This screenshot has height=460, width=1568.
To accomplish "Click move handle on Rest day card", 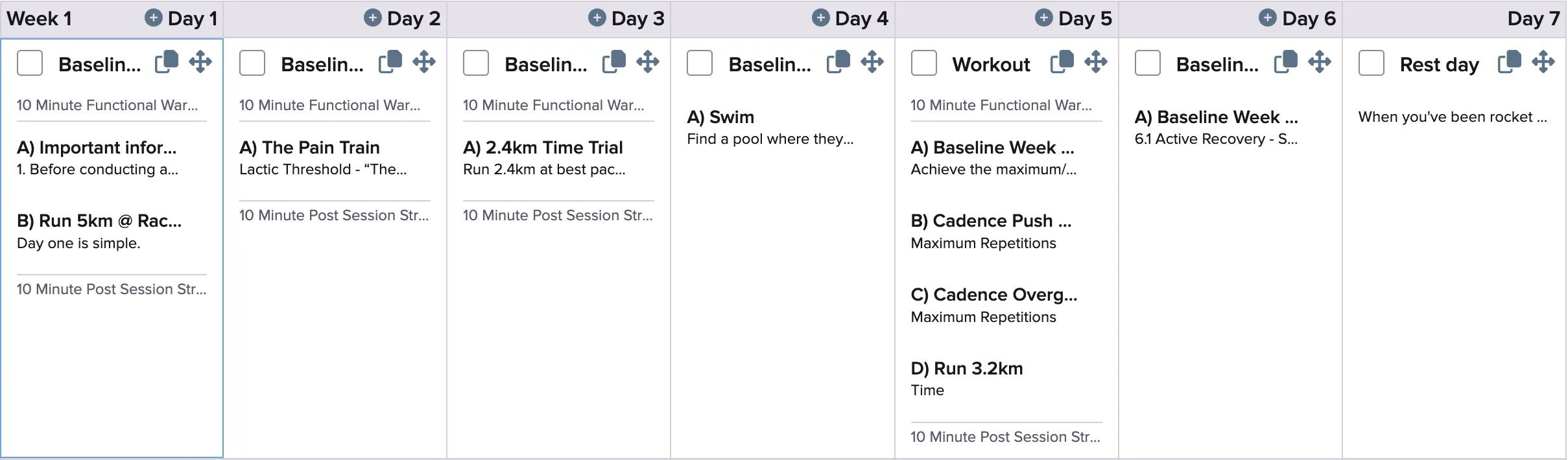I will [1543, 62].
